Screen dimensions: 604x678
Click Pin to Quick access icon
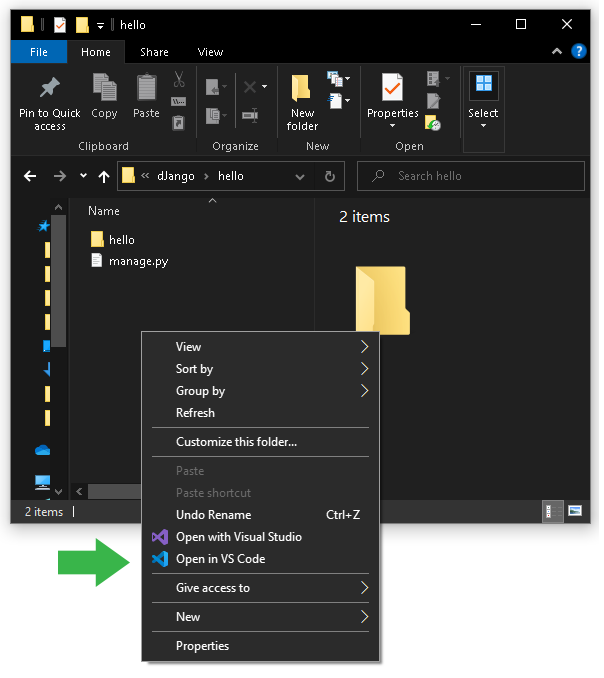click(x=50, y=88)
